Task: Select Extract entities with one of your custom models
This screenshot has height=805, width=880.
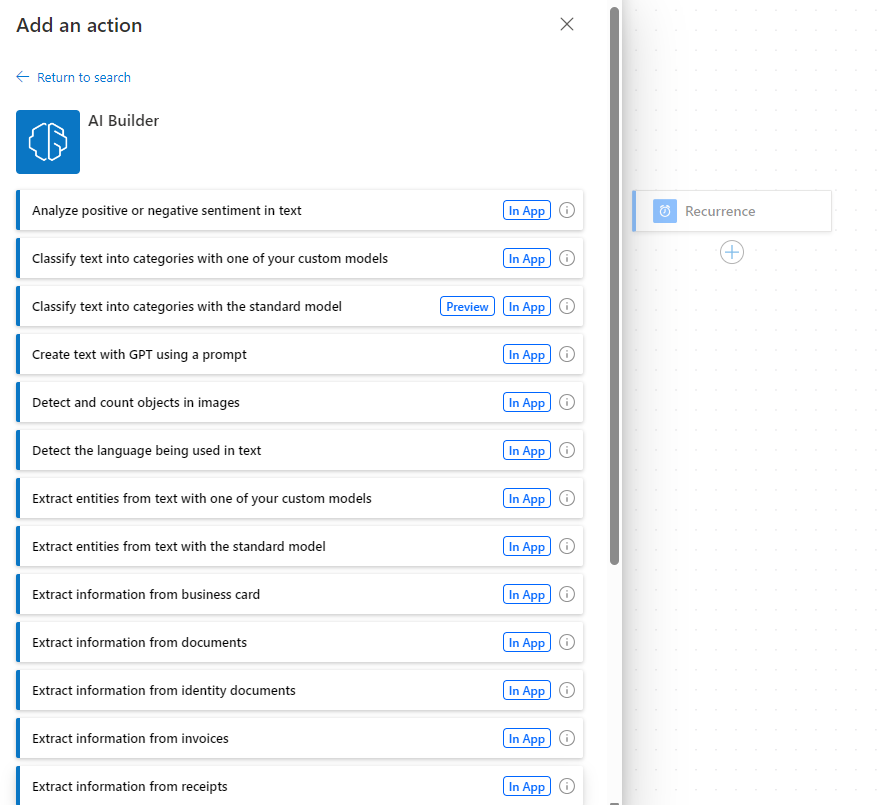Action: click(x=300, y=498)
